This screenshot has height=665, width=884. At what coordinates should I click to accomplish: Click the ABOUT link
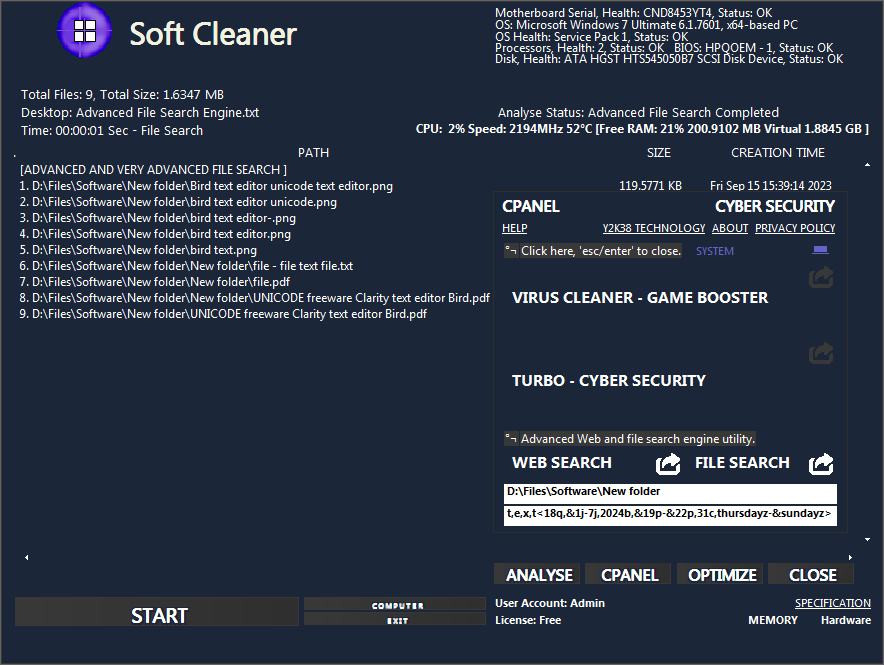coord(729,228)
